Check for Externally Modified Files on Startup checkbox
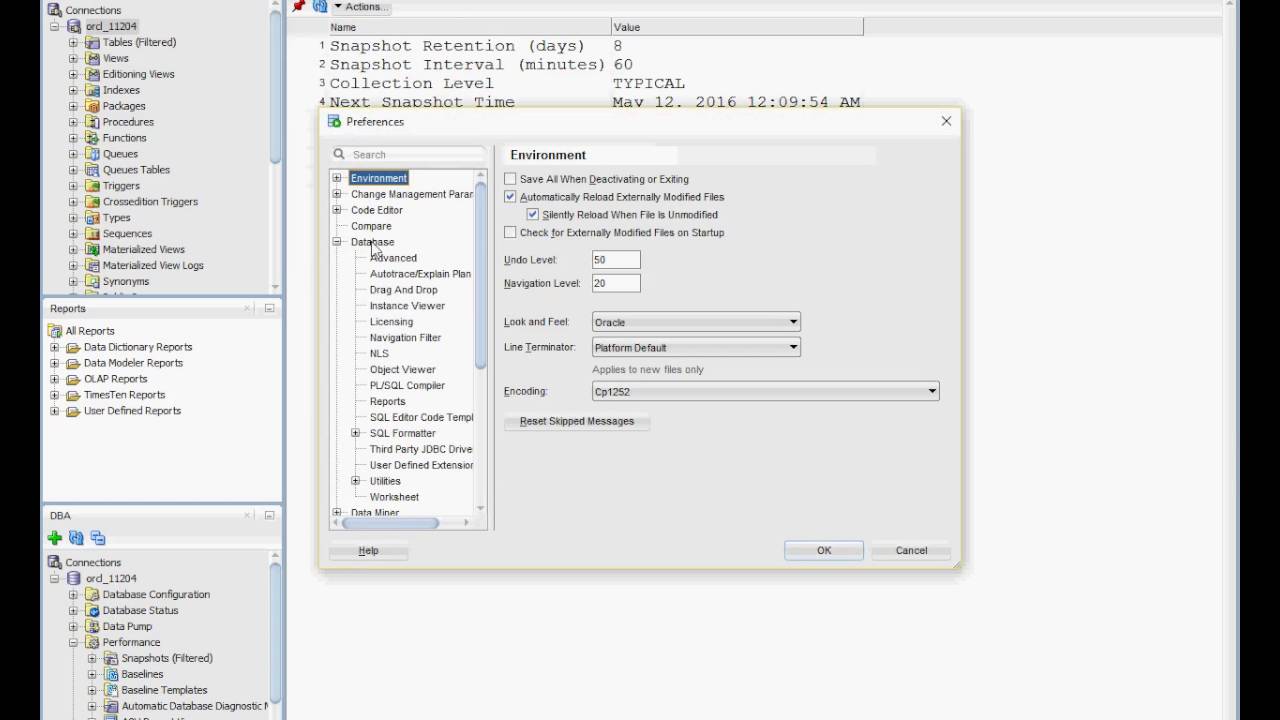Viewport: 1280px width, 720px height. coord(510,233)
